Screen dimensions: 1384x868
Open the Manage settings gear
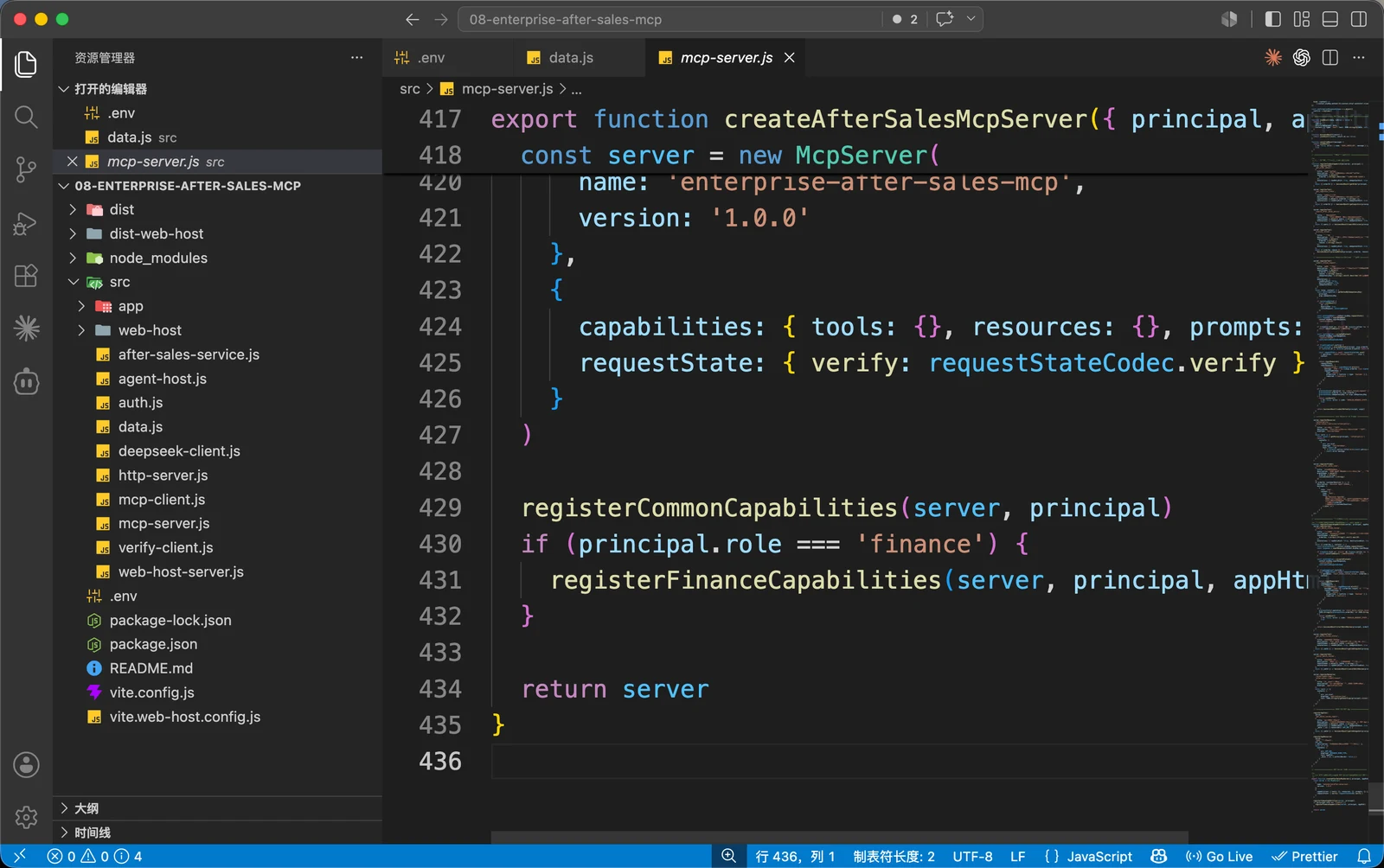(x=26, y=817)
